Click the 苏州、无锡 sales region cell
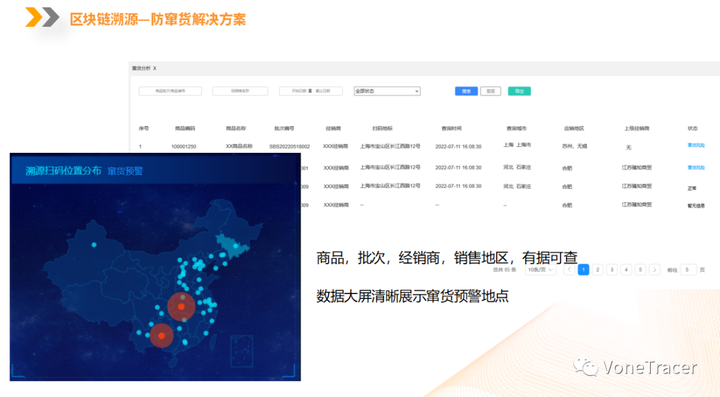The width and height of the screenshot is (720, 397). [x=574, y=146]
